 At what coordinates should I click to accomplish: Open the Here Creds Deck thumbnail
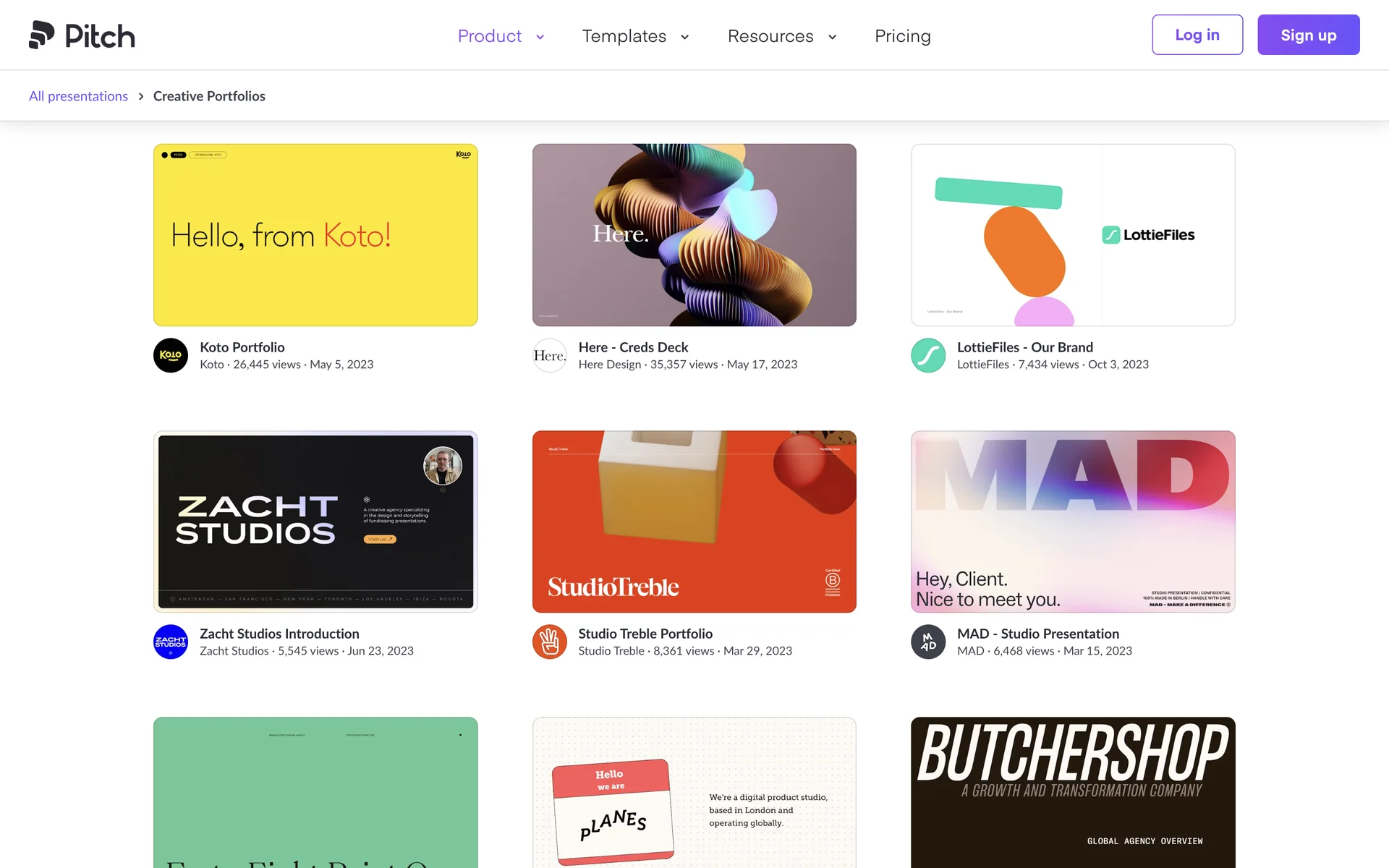point(694,235)
